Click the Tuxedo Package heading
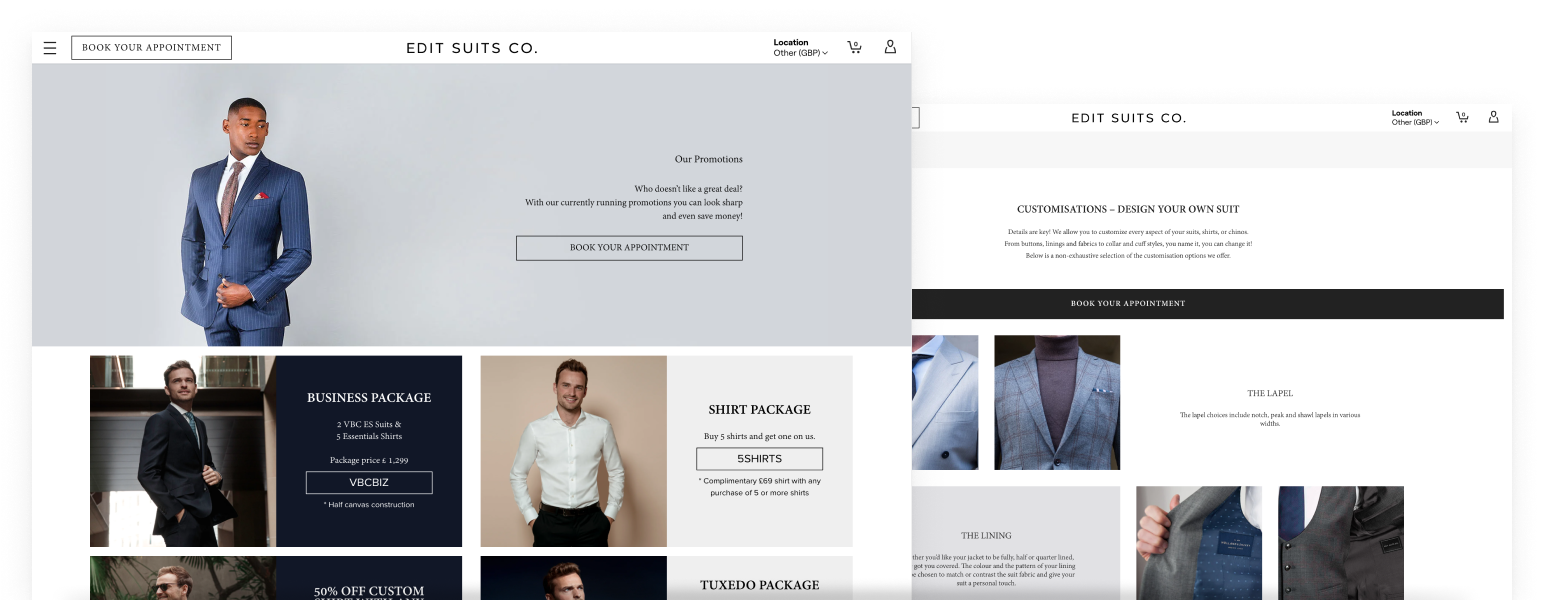This screenshot has height=600, width=1544. (x=759, y=585)
